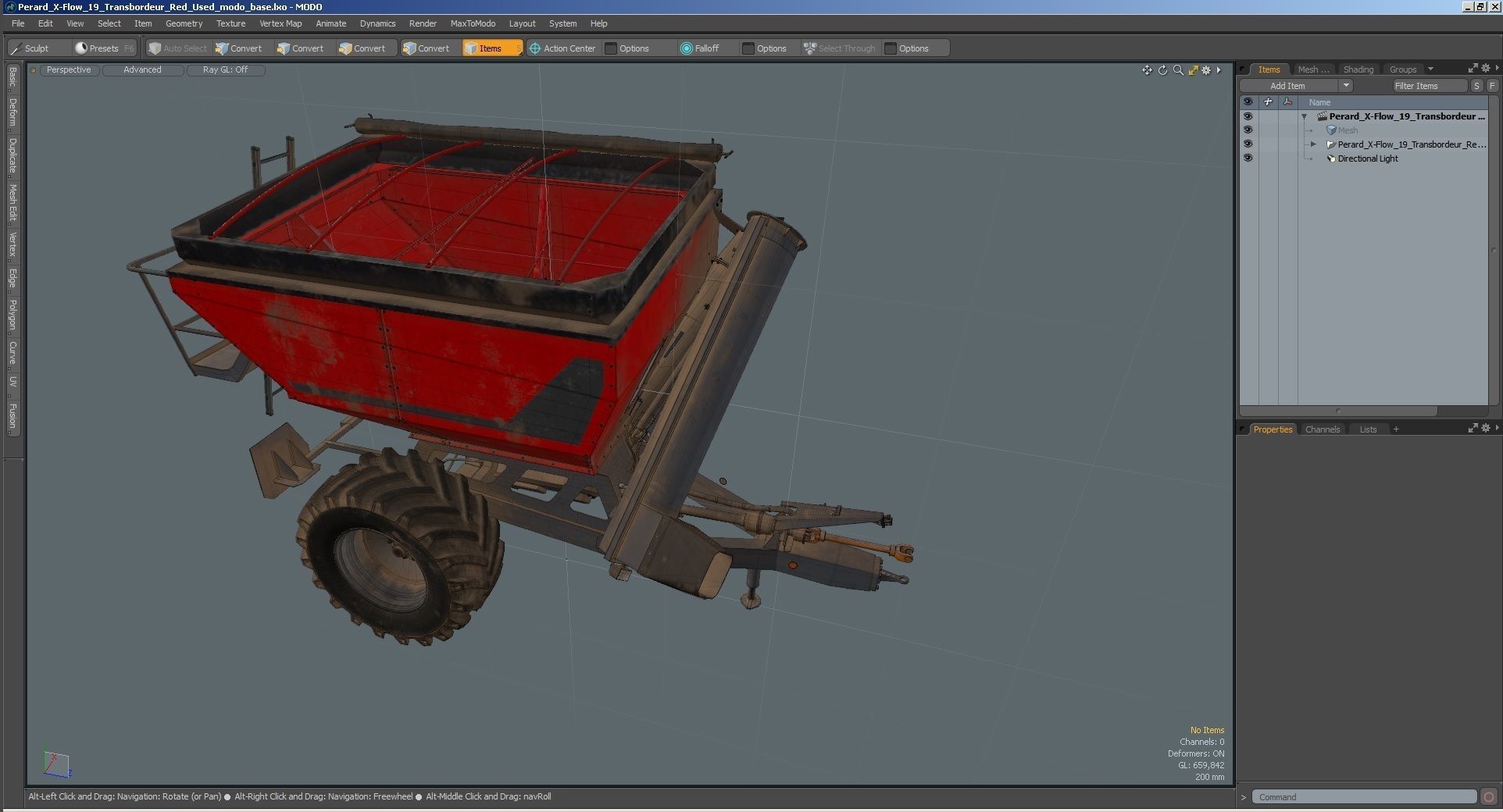Toggle the F filter button in Items panel
The height and width of the screenshot is (812, 1503).
(x=1492, y=86)
